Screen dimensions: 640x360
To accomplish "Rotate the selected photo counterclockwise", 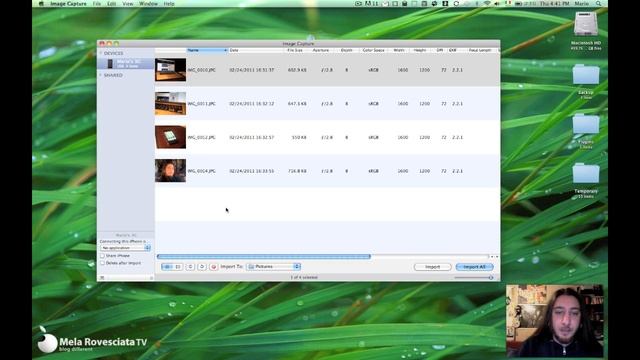I will (x=190, y=267).
